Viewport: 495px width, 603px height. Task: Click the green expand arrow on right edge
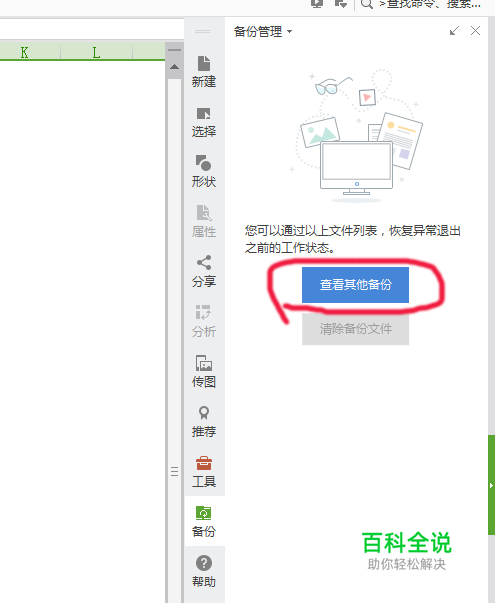491,485
